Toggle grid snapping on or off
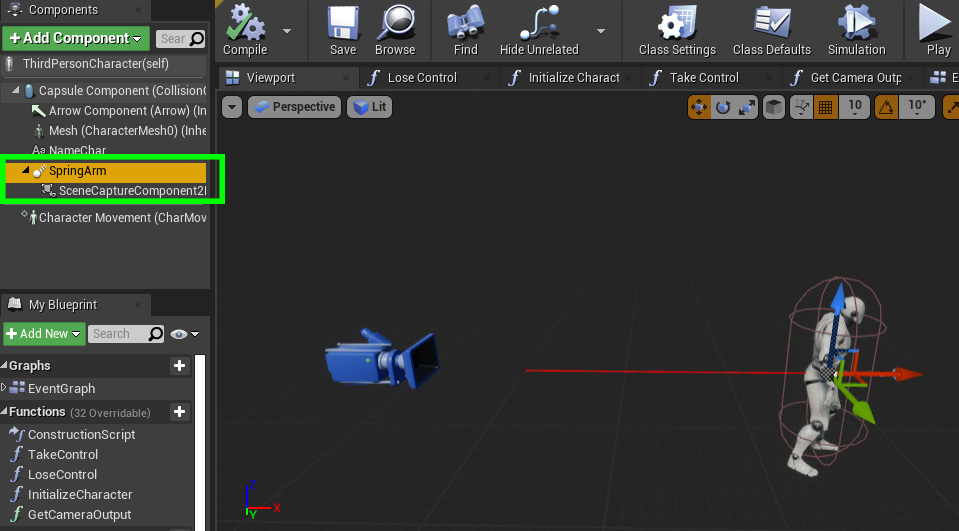This screenshot has height=531, width=959. point(825,108)
